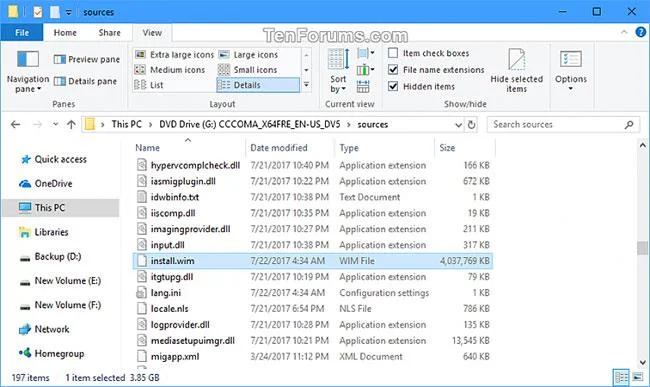Select OneDrive in navigation pane
Image resolution: width=650 pixels, height=387 pixels.
(x=46, y=184)
